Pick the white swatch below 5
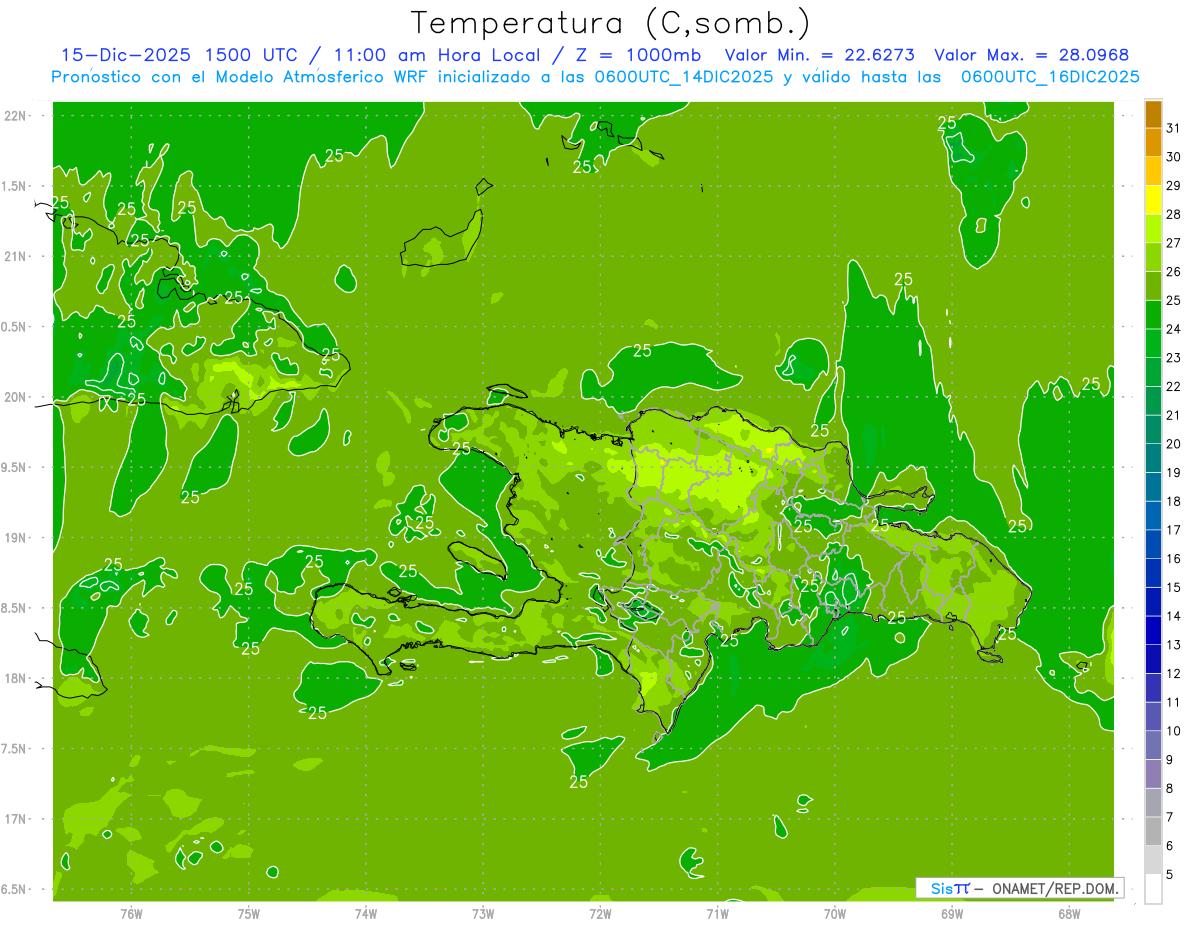This screenshot has height=927, width=1200. coord(1153,889)
